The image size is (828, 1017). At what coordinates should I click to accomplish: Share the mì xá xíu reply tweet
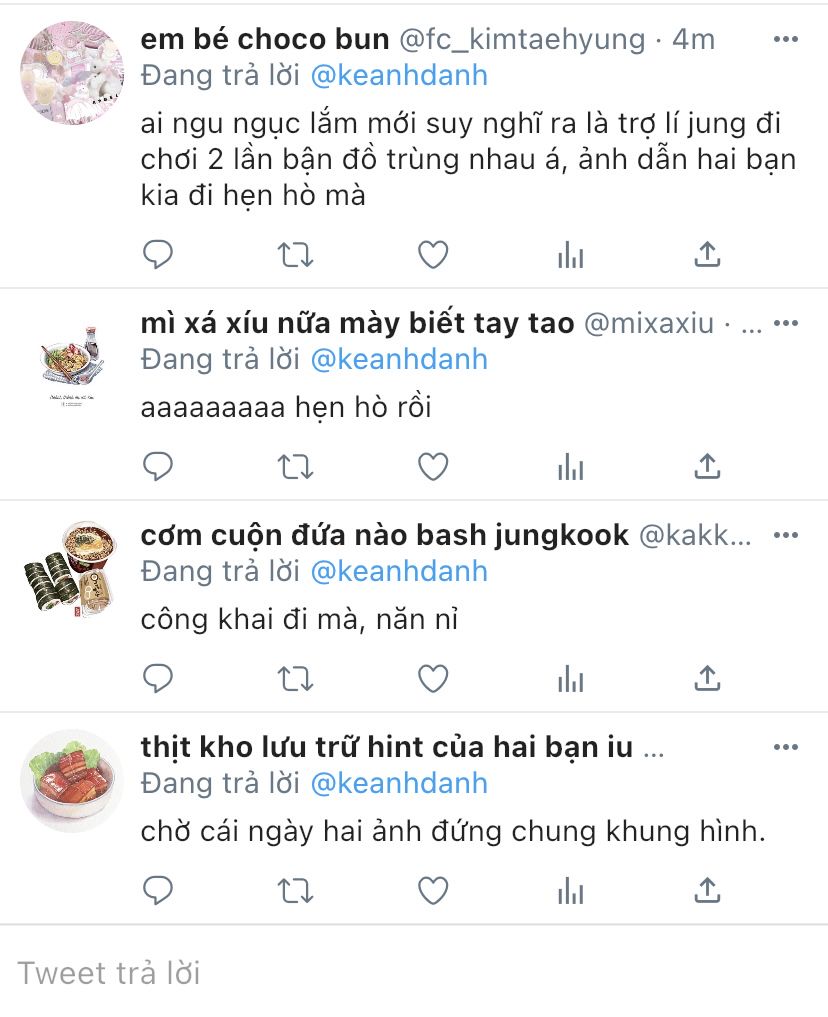point(707,466)
